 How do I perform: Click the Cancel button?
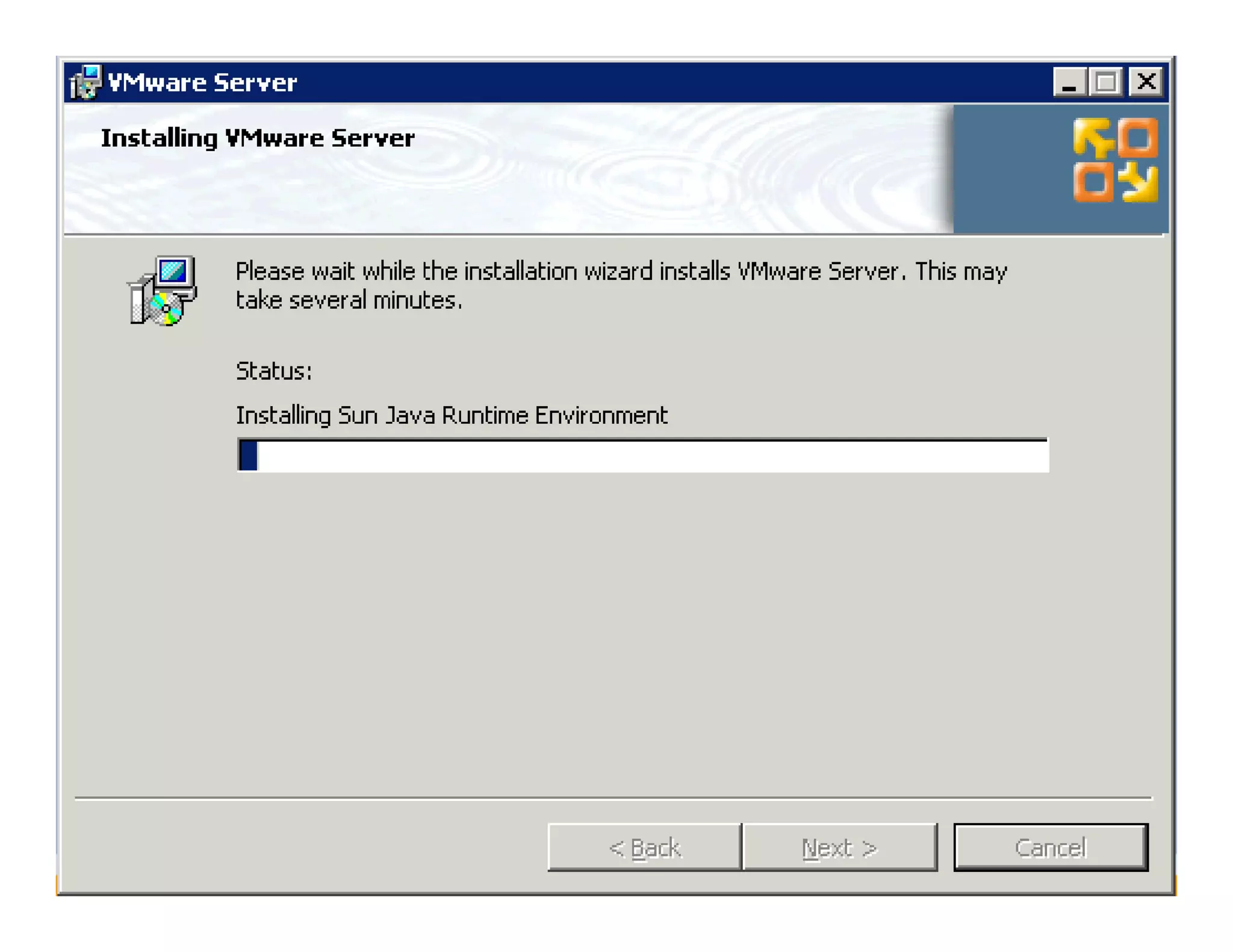tap(1051, 847)
